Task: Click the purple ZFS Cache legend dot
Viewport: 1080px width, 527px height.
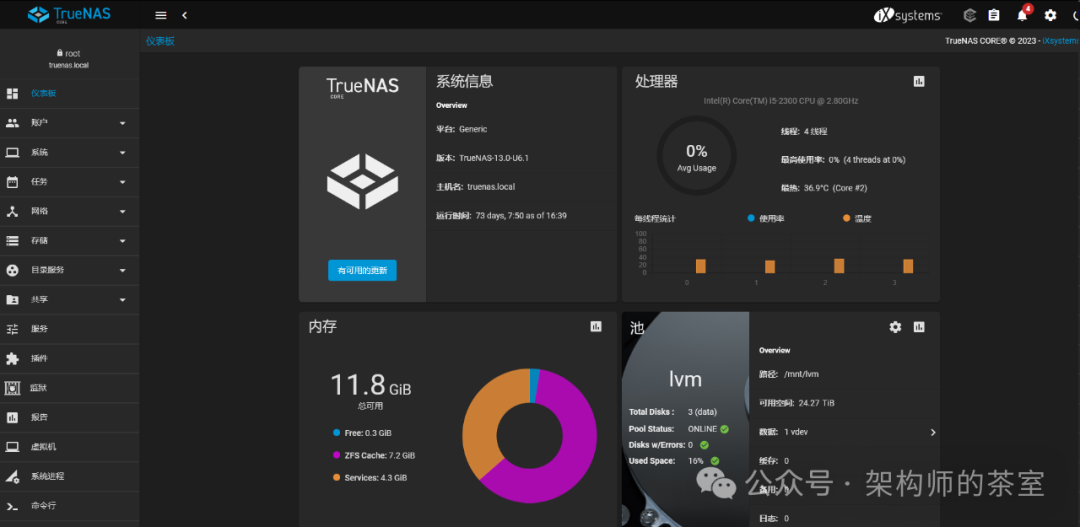Action: (336, 455)
